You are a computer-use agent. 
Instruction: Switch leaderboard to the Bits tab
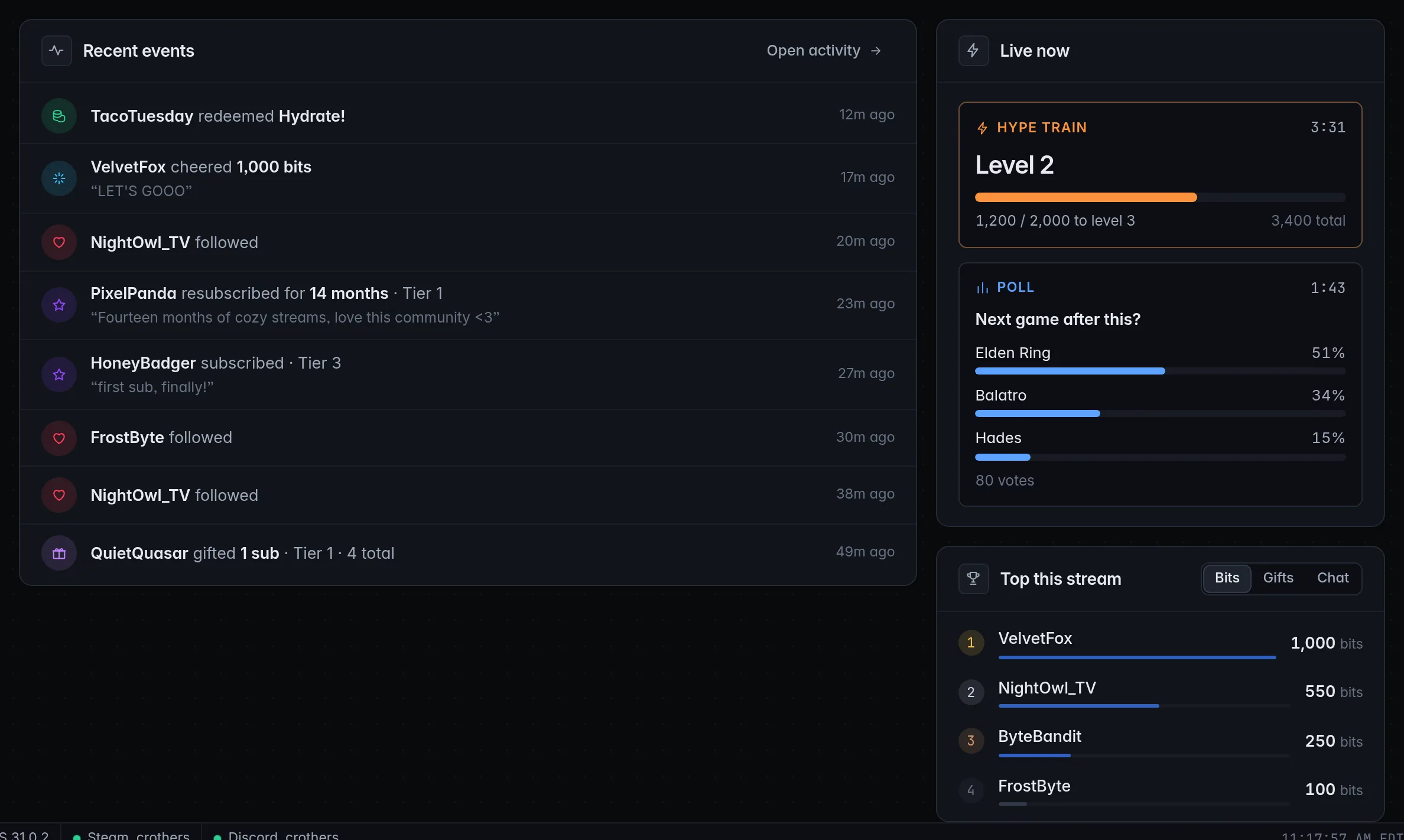pyautogui.click(x=1227, y=578)
